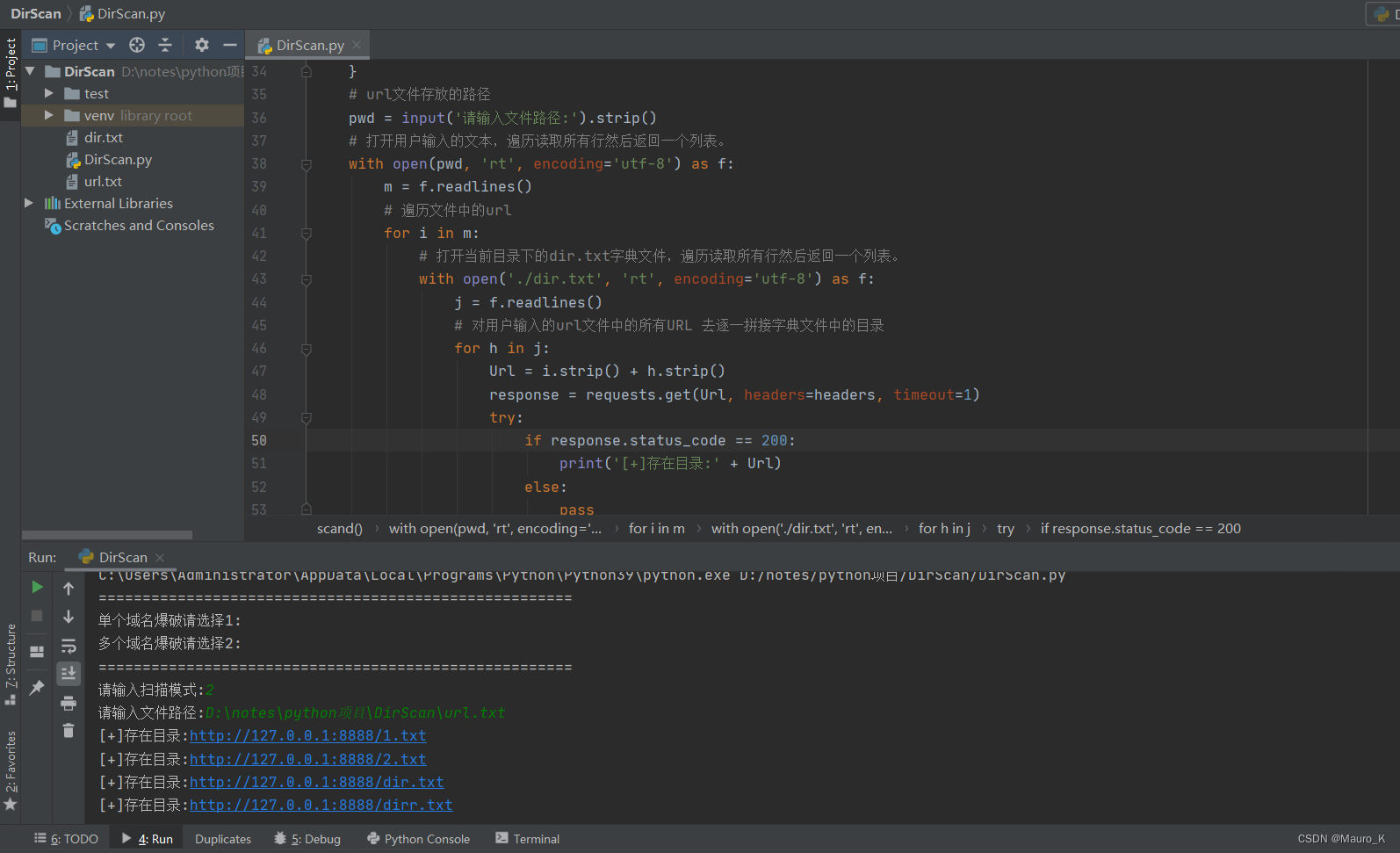1400x853 pixels.
Task: Open the Python Console tab
Action: coord(419,839)
